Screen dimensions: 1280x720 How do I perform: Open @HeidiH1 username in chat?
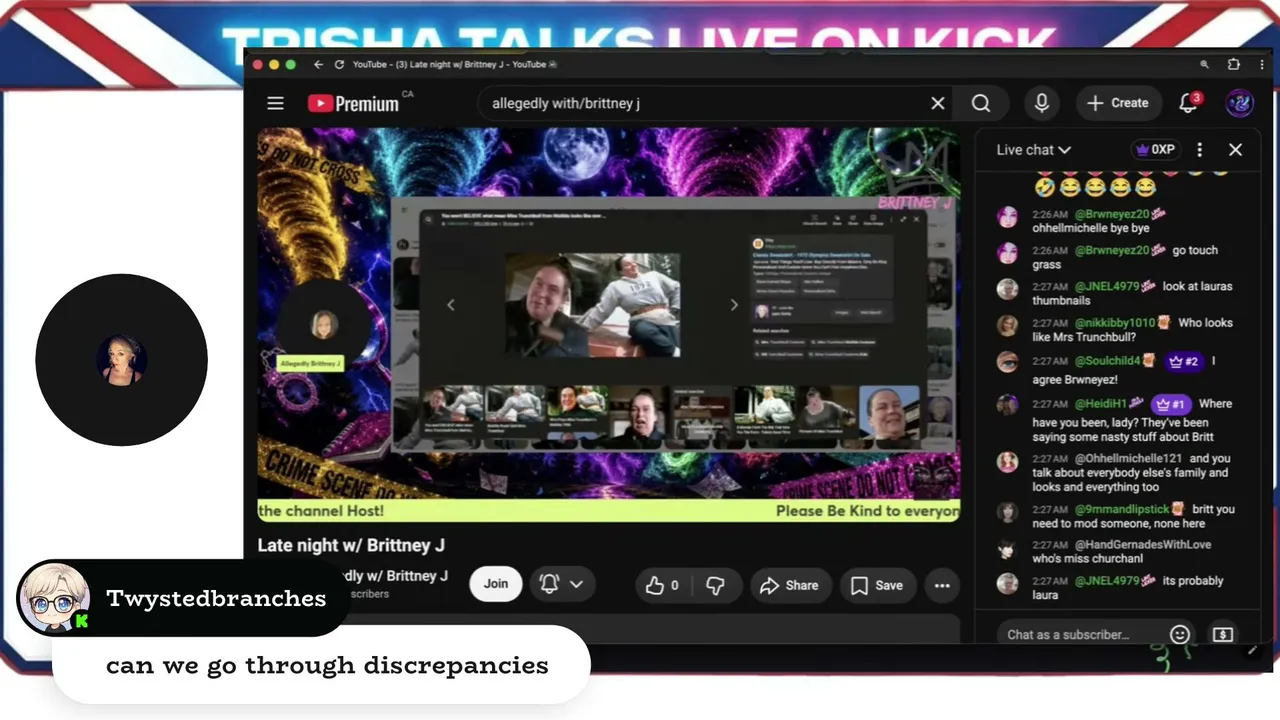coord(1101,404)
